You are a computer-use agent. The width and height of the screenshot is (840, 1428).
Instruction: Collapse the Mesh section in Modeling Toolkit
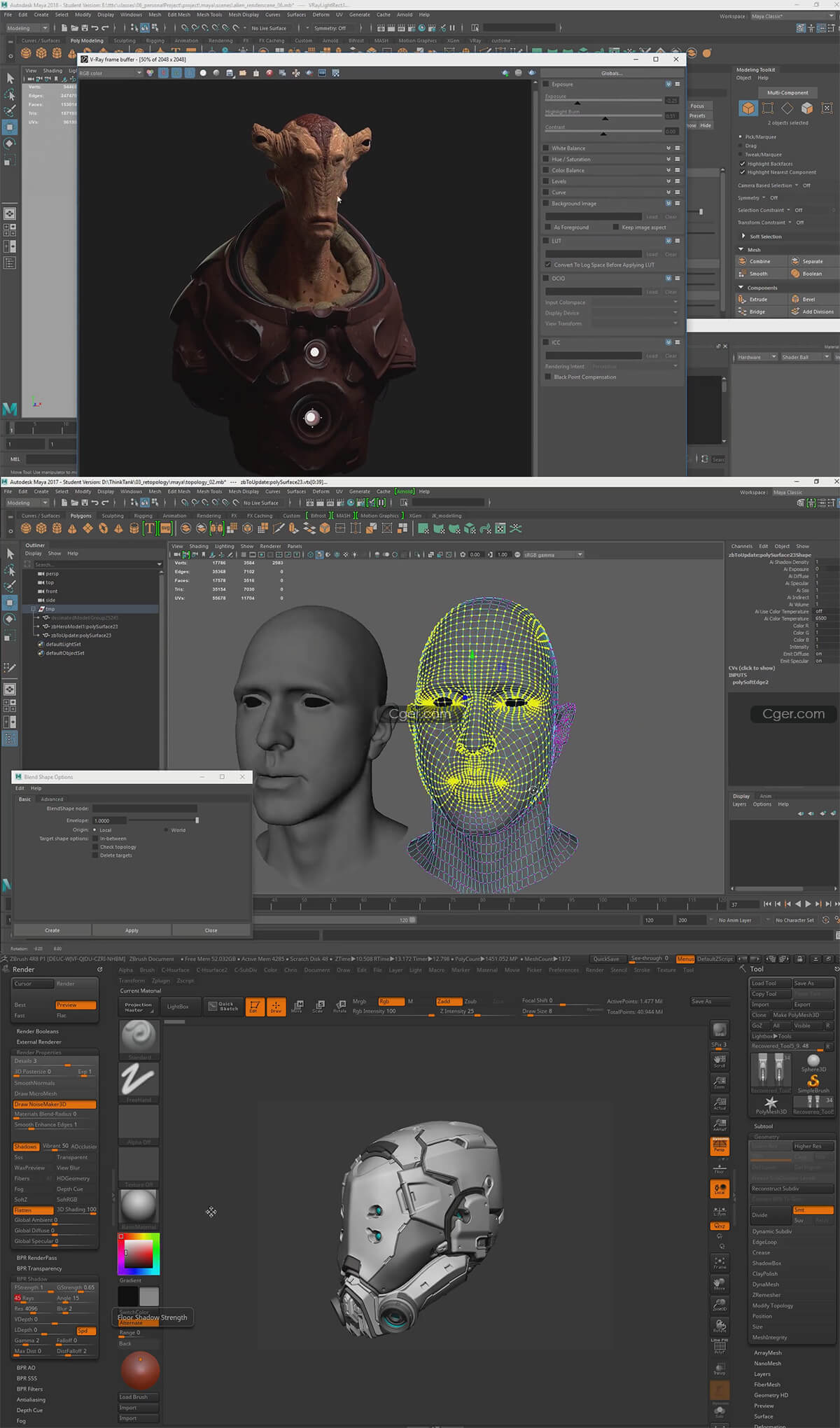tap(741, 249)
